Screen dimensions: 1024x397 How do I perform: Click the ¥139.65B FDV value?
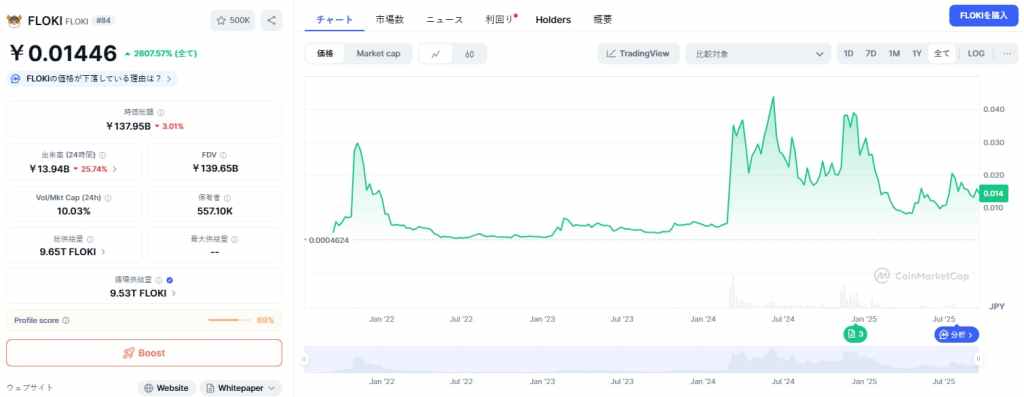pos(215,168)
